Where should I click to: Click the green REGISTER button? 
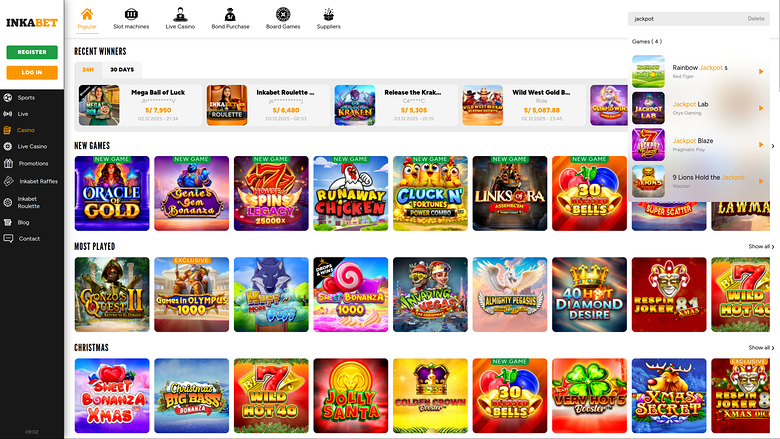coord(32,52)
